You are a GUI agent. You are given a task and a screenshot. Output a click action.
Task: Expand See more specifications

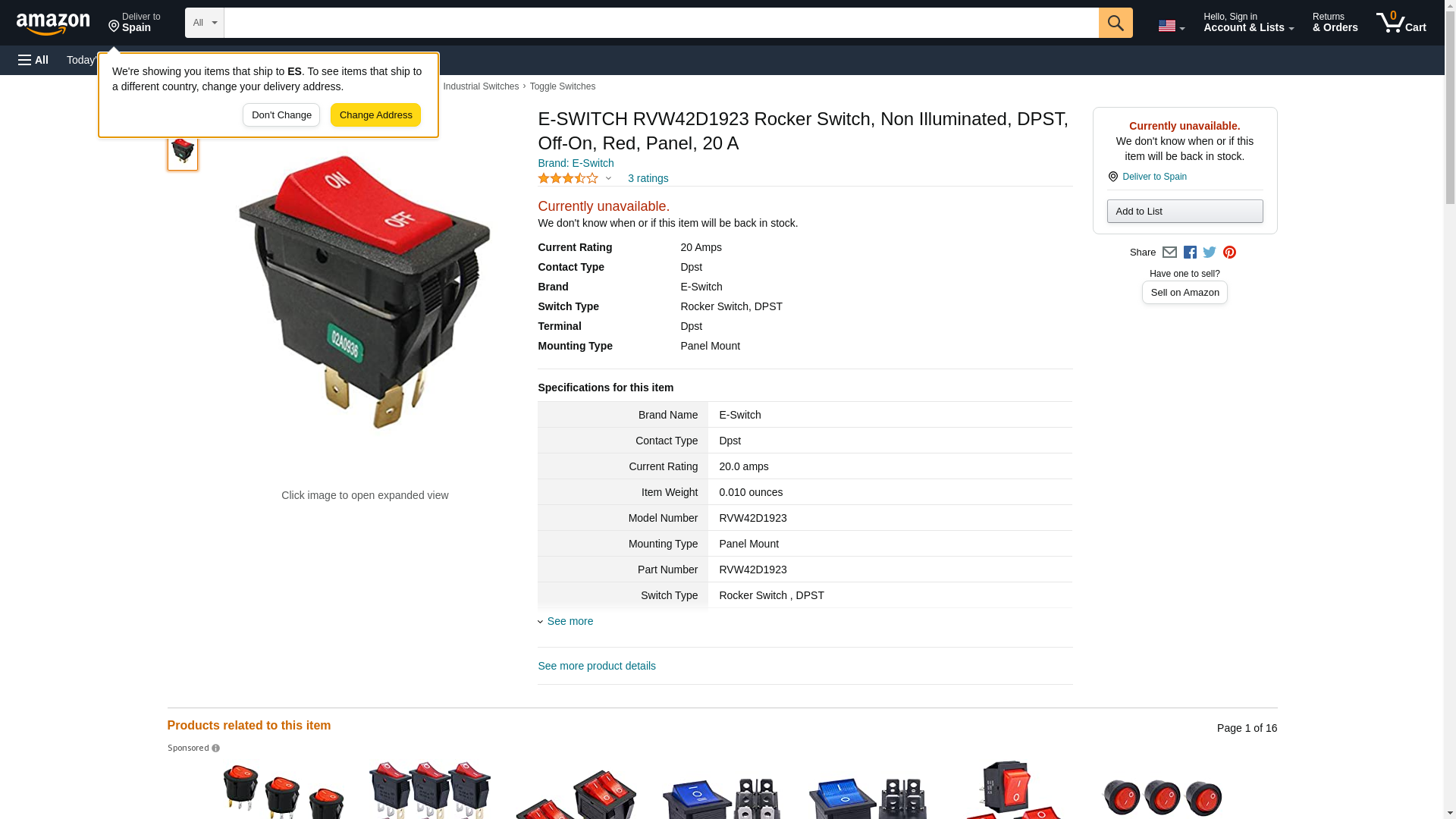click(570, 621)
